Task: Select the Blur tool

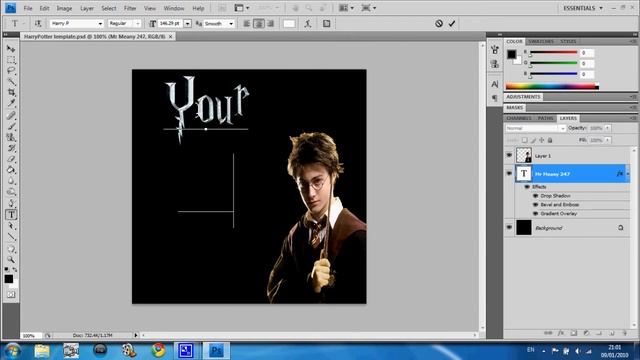Action: click(x=11, y=181)
